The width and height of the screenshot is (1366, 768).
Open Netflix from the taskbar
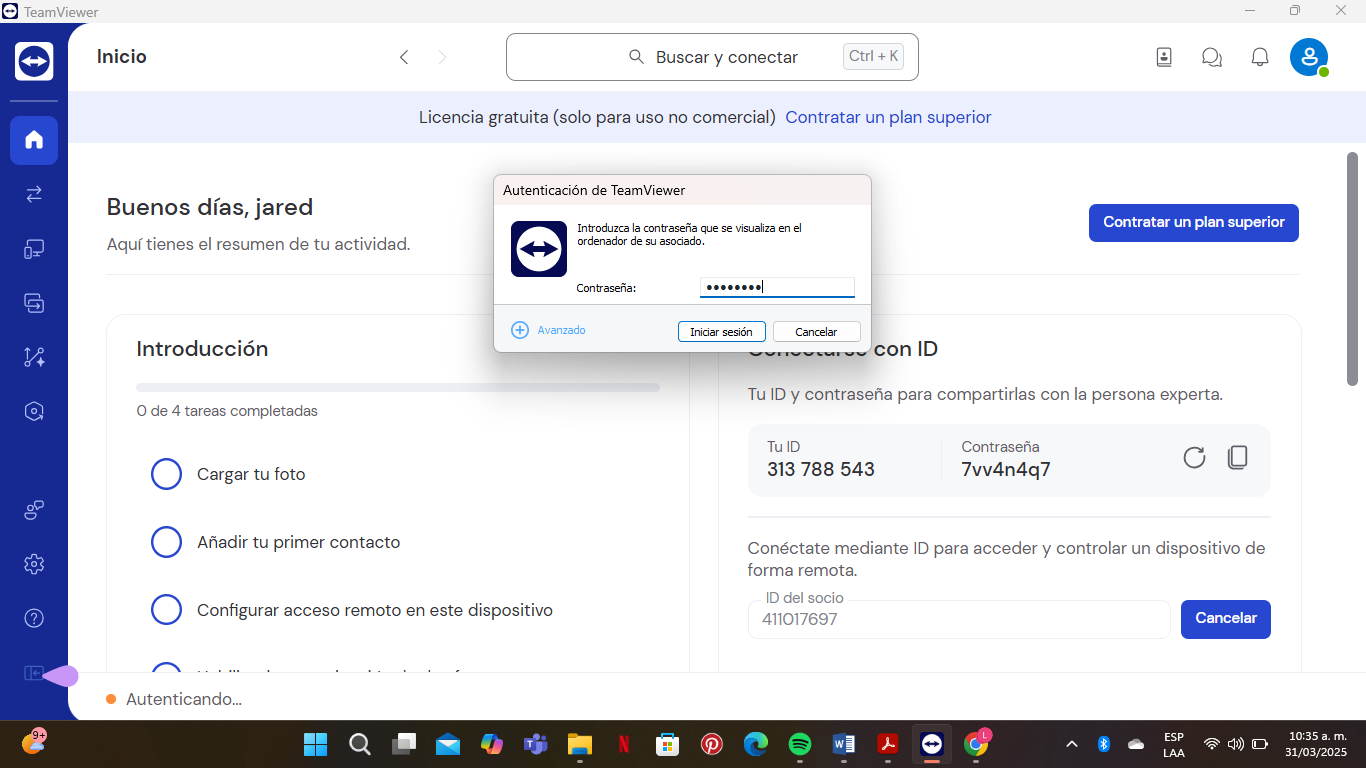(x=623, y=744)
